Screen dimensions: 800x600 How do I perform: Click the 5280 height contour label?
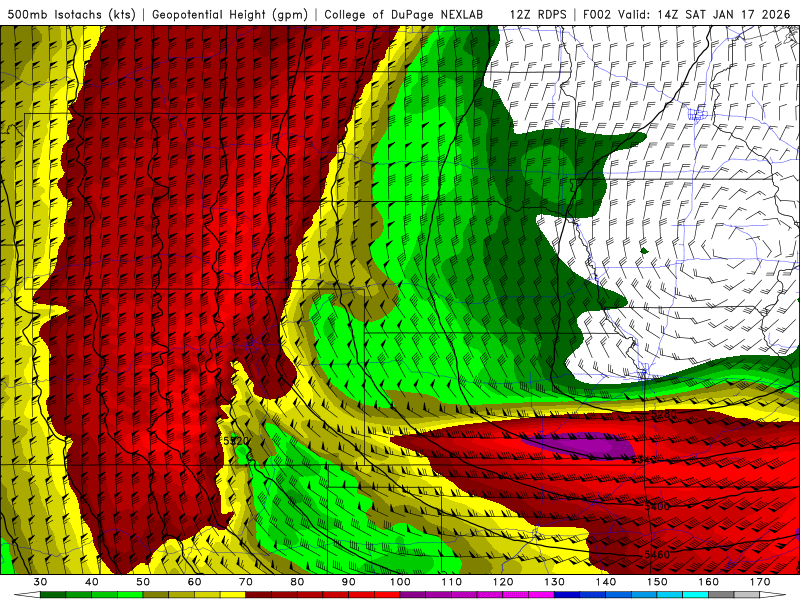pos(664,414)
